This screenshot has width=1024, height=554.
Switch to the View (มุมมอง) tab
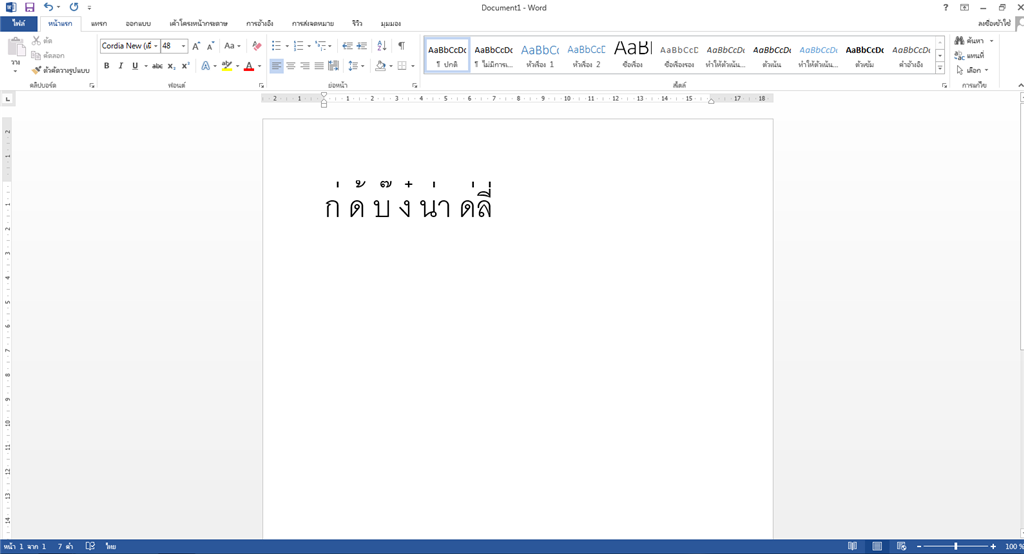pyautogui.click(x=391, y=24)
